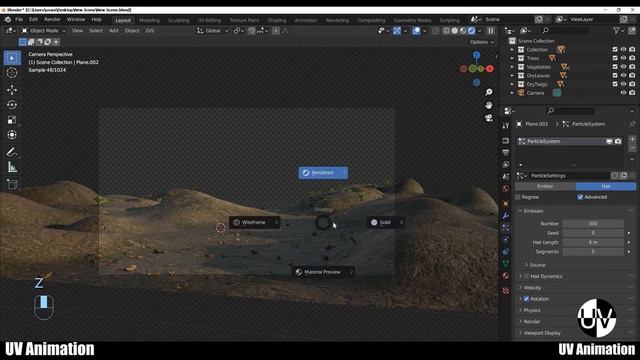
Task: Toggle Regrow checkbox
Action: pyautogui.click(x=518, y=197)
